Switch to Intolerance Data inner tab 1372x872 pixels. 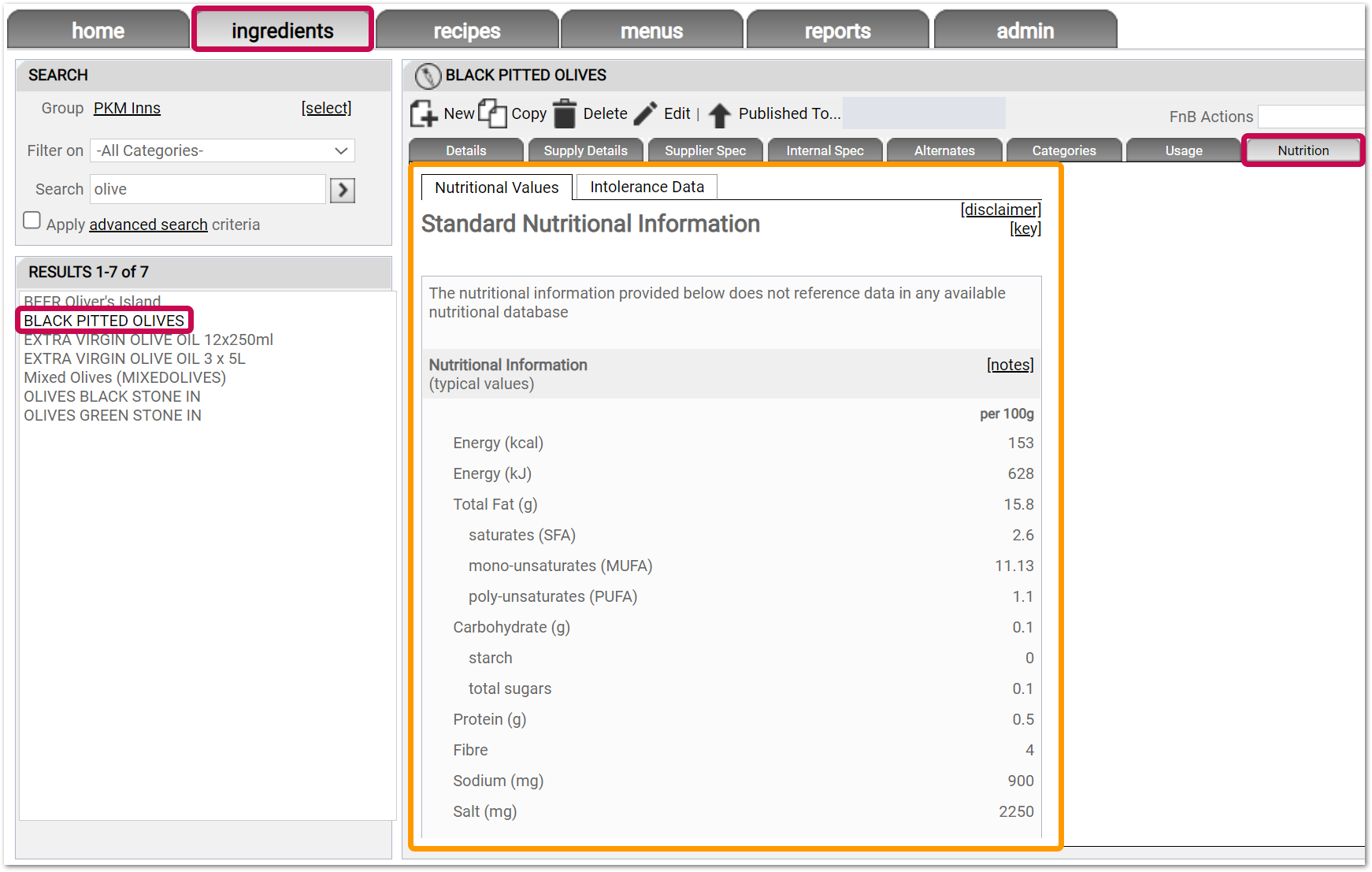647,187
